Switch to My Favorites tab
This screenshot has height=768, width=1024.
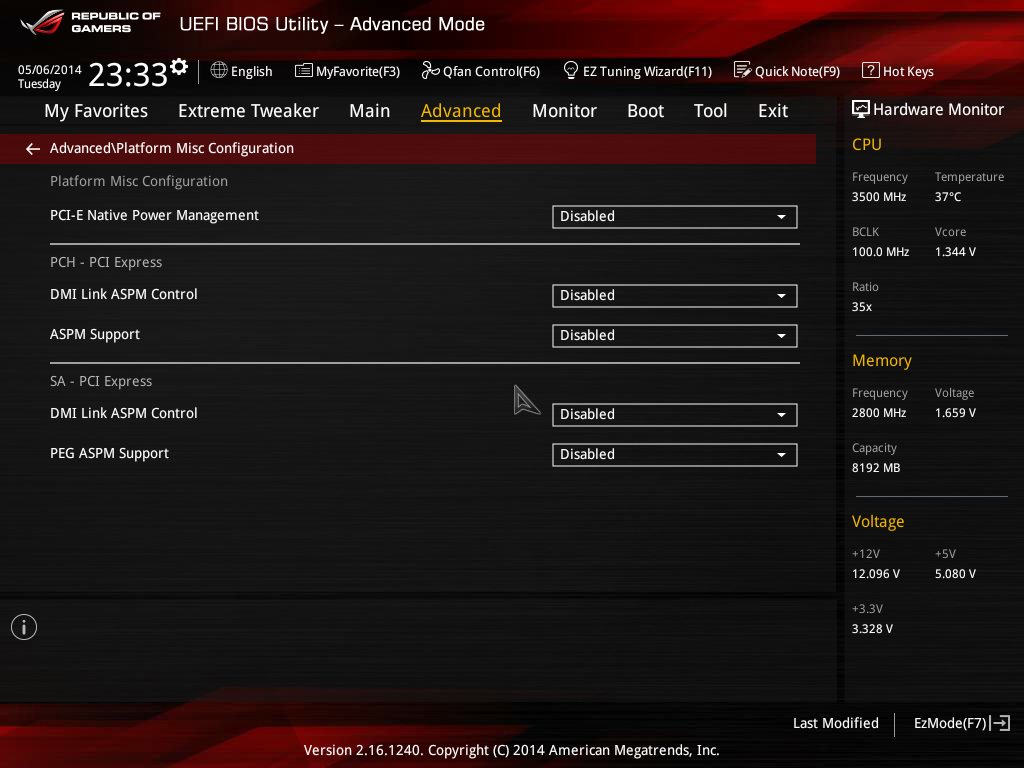(x=96, y=111)
